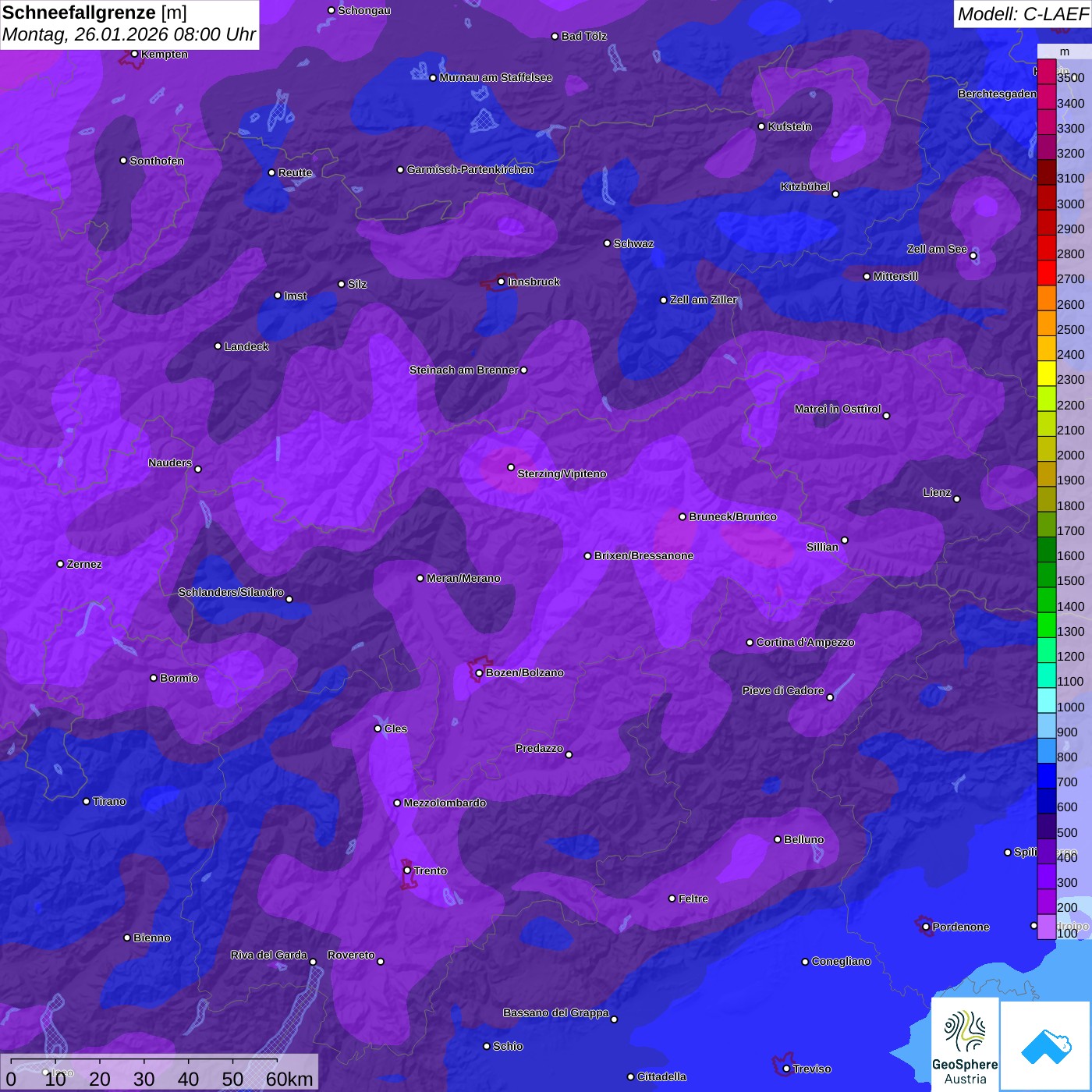Click the blue cloud logo in corner
Viewport: 1092px width, 1092px height.
click(1046, 1045)
